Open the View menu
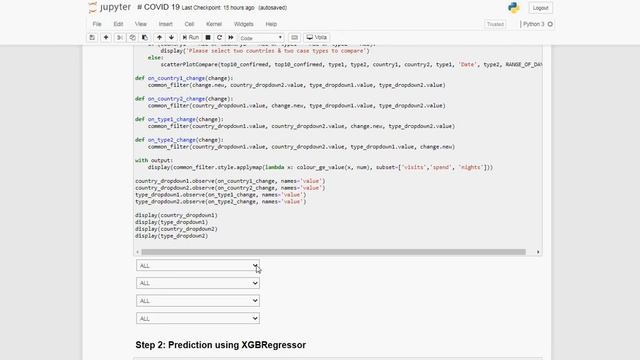This screenshot has width=640, height=360. 141,24
